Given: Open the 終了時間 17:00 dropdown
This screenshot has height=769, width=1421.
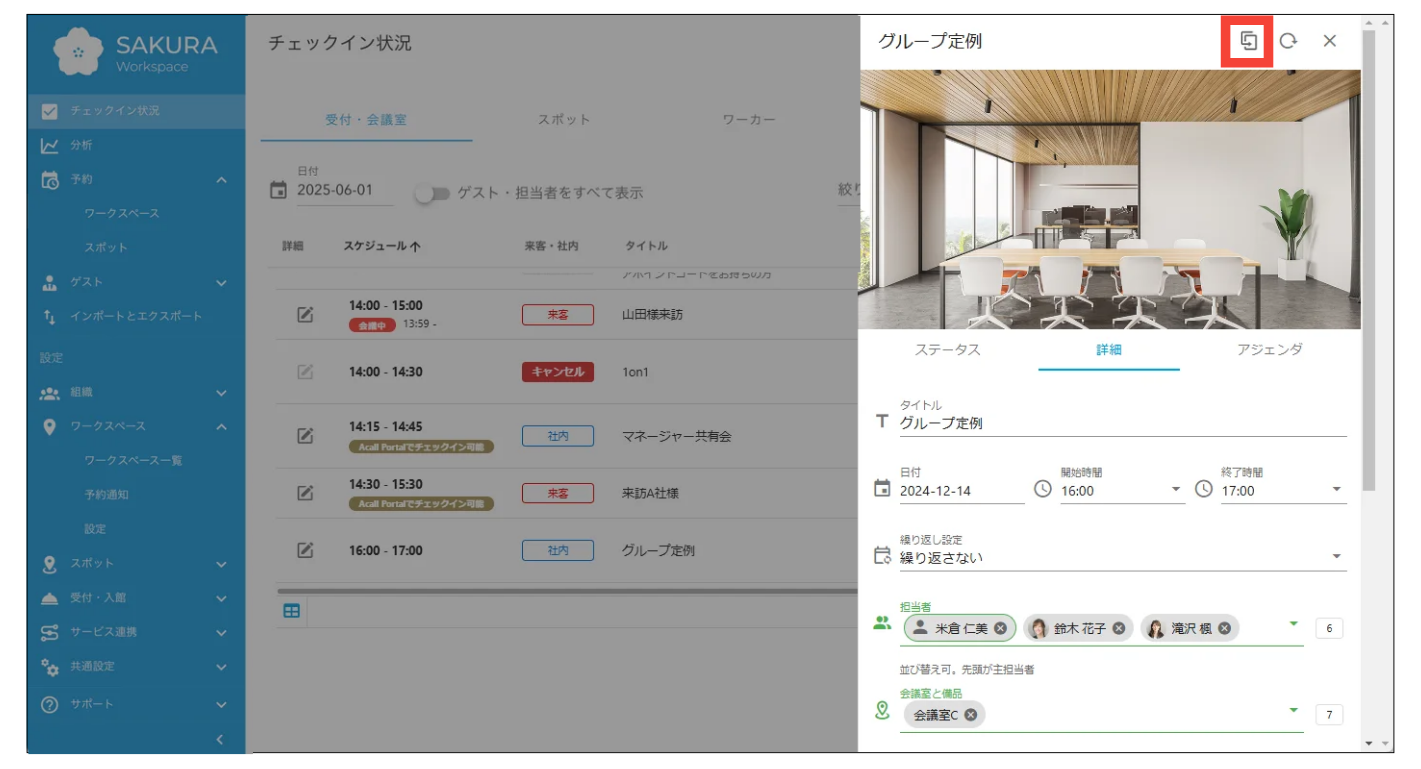Looking at the screenshot, I should [1336, 490].
